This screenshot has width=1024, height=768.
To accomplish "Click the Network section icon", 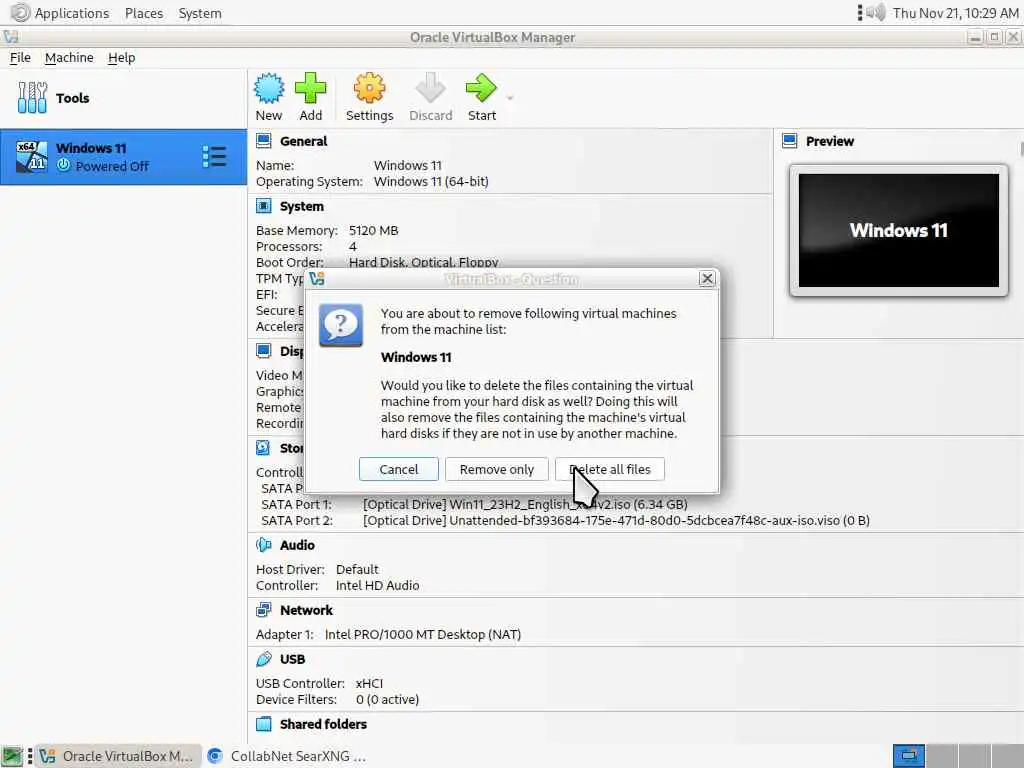I will click(263, 610).
